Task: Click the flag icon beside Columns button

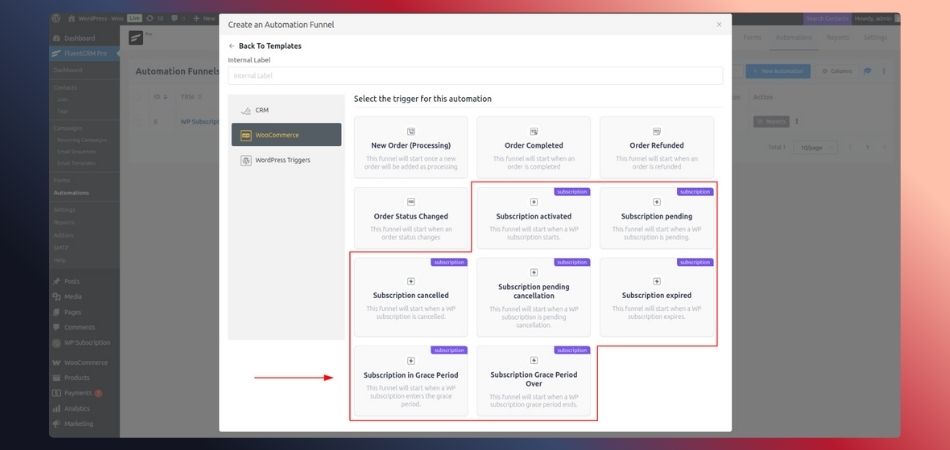Action: [x=868, y=71]
